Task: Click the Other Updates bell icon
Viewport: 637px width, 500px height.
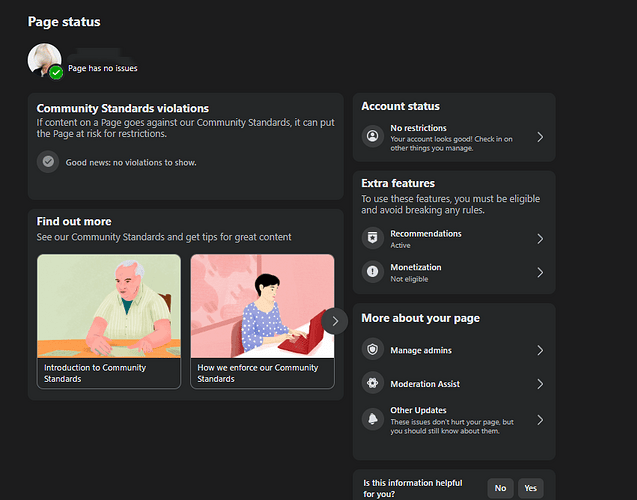Action: click(x=372, y=419)
